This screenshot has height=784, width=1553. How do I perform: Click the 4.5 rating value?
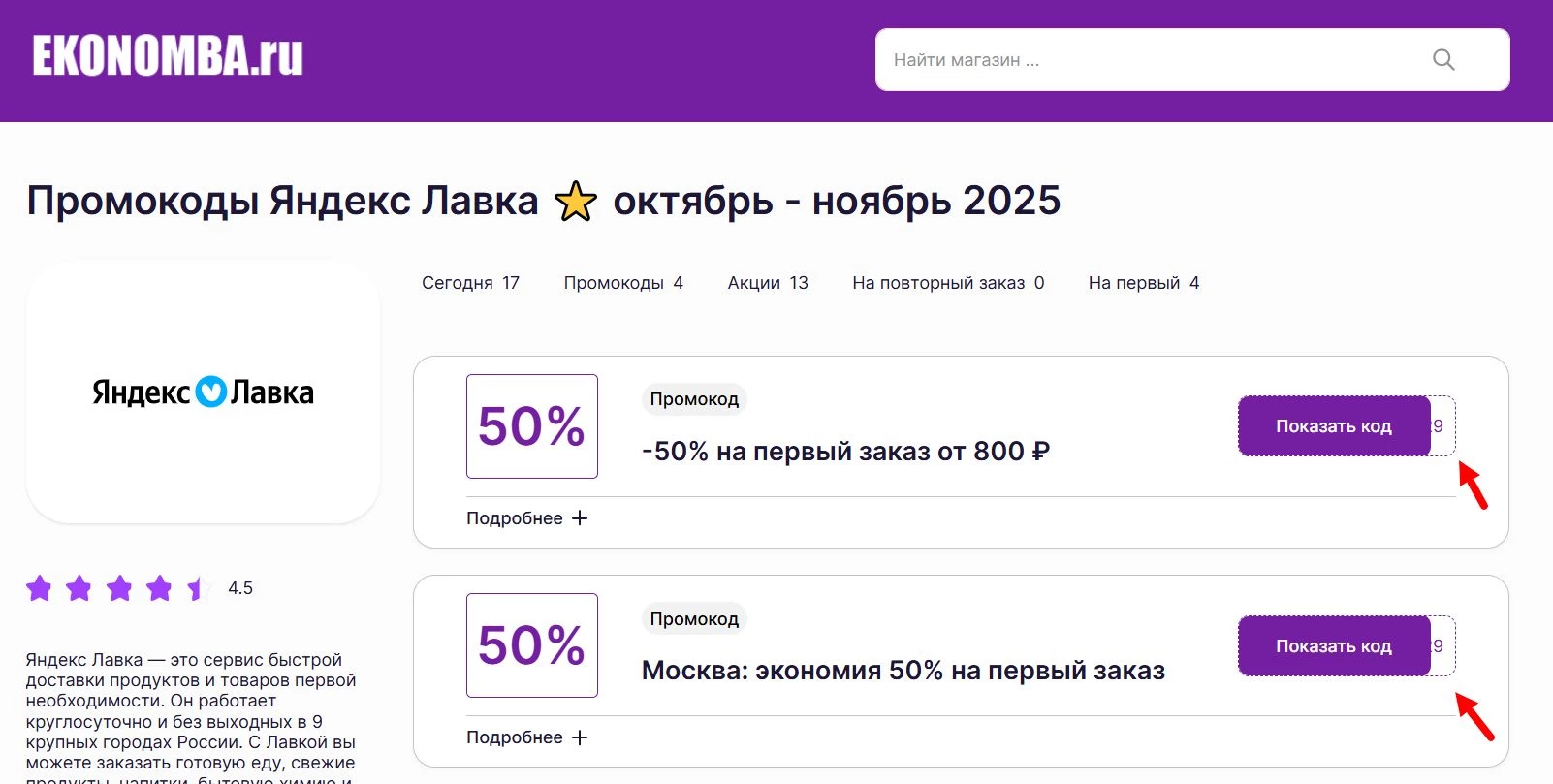[240, 588]
